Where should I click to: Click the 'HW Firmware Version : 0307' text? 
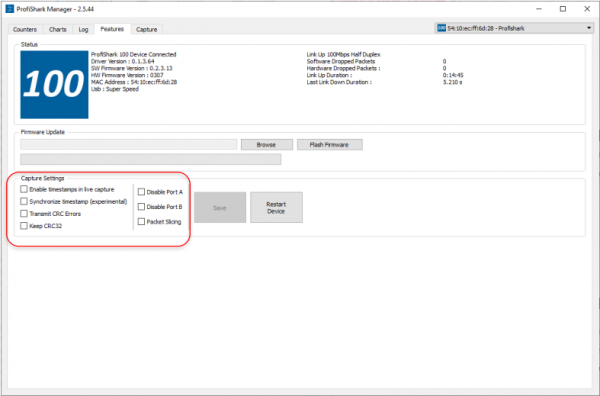[127, 75]
